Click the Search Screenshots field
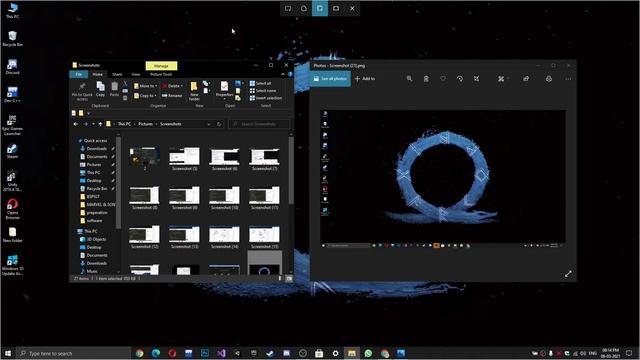This screenshot has width=640, height=360. click(x=259, y=124)
